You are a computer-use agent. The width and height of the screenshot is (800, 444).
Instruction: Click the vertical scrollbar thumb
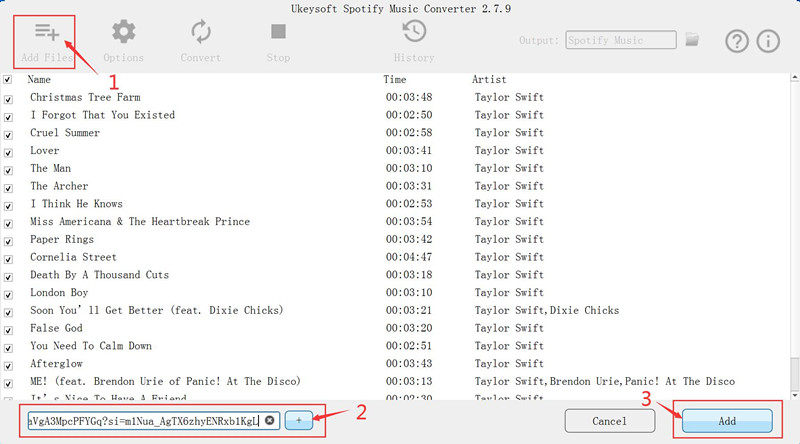point(794,374)
